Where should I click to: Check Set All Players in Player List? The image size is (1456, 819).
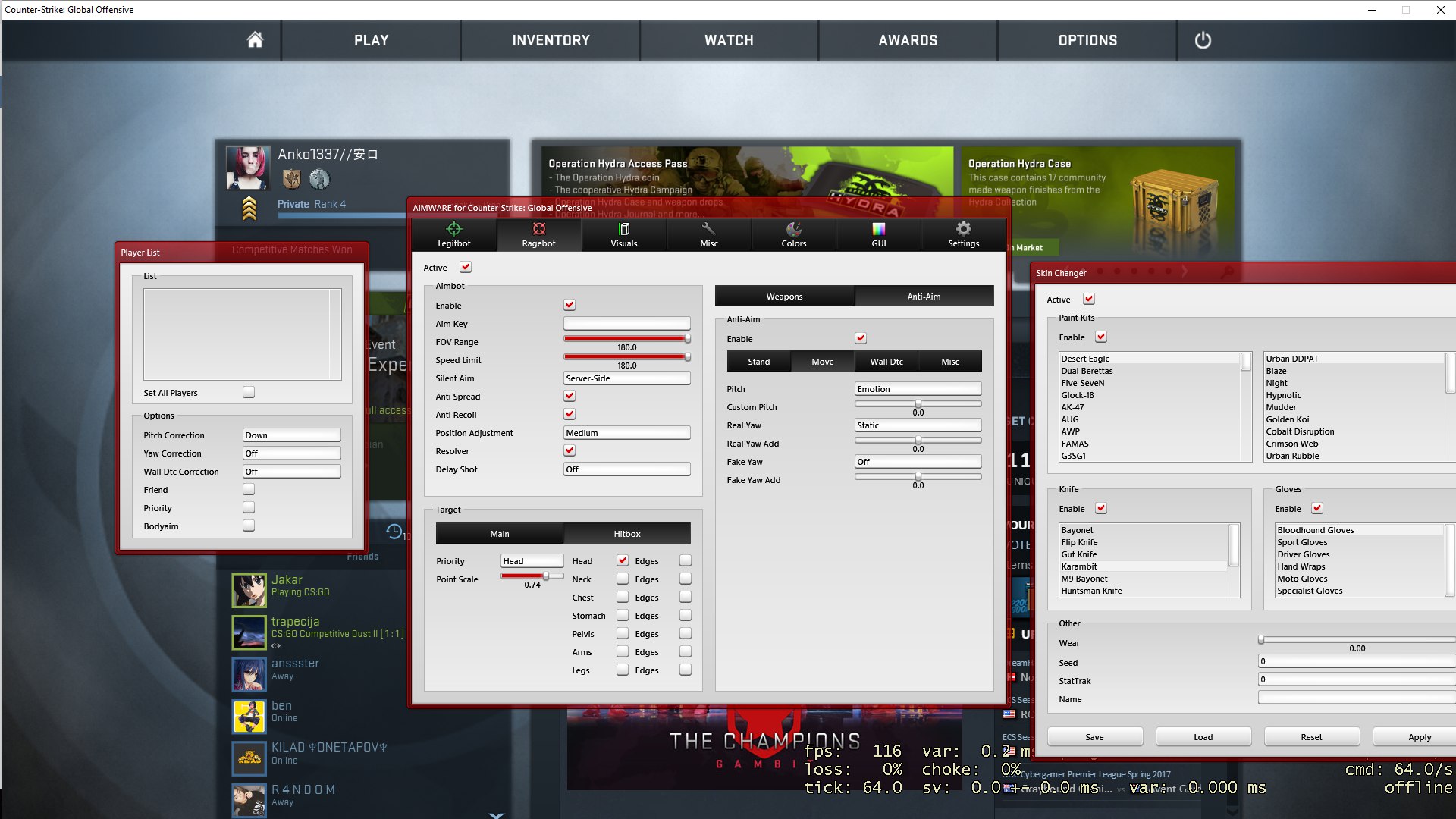tap(249, 392)
